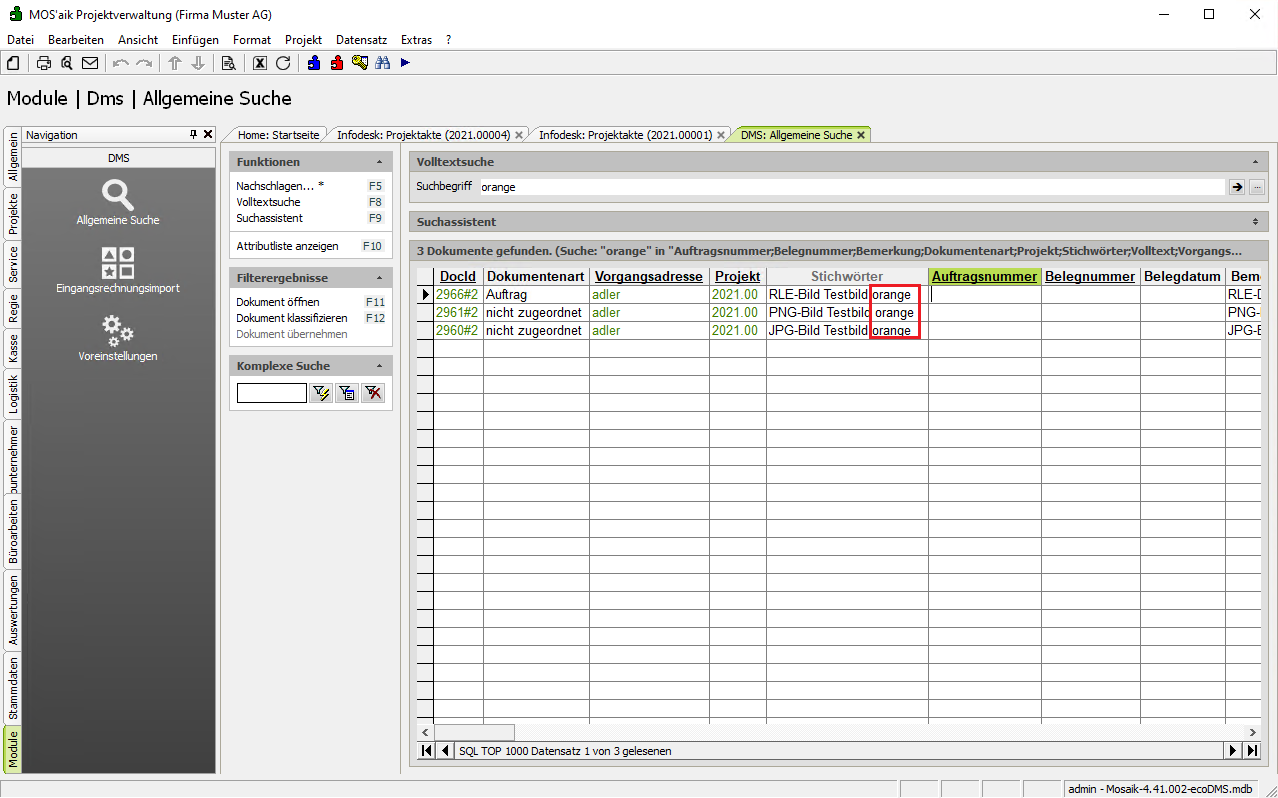Click the clear filter red X button

click(x=373, y=393)
